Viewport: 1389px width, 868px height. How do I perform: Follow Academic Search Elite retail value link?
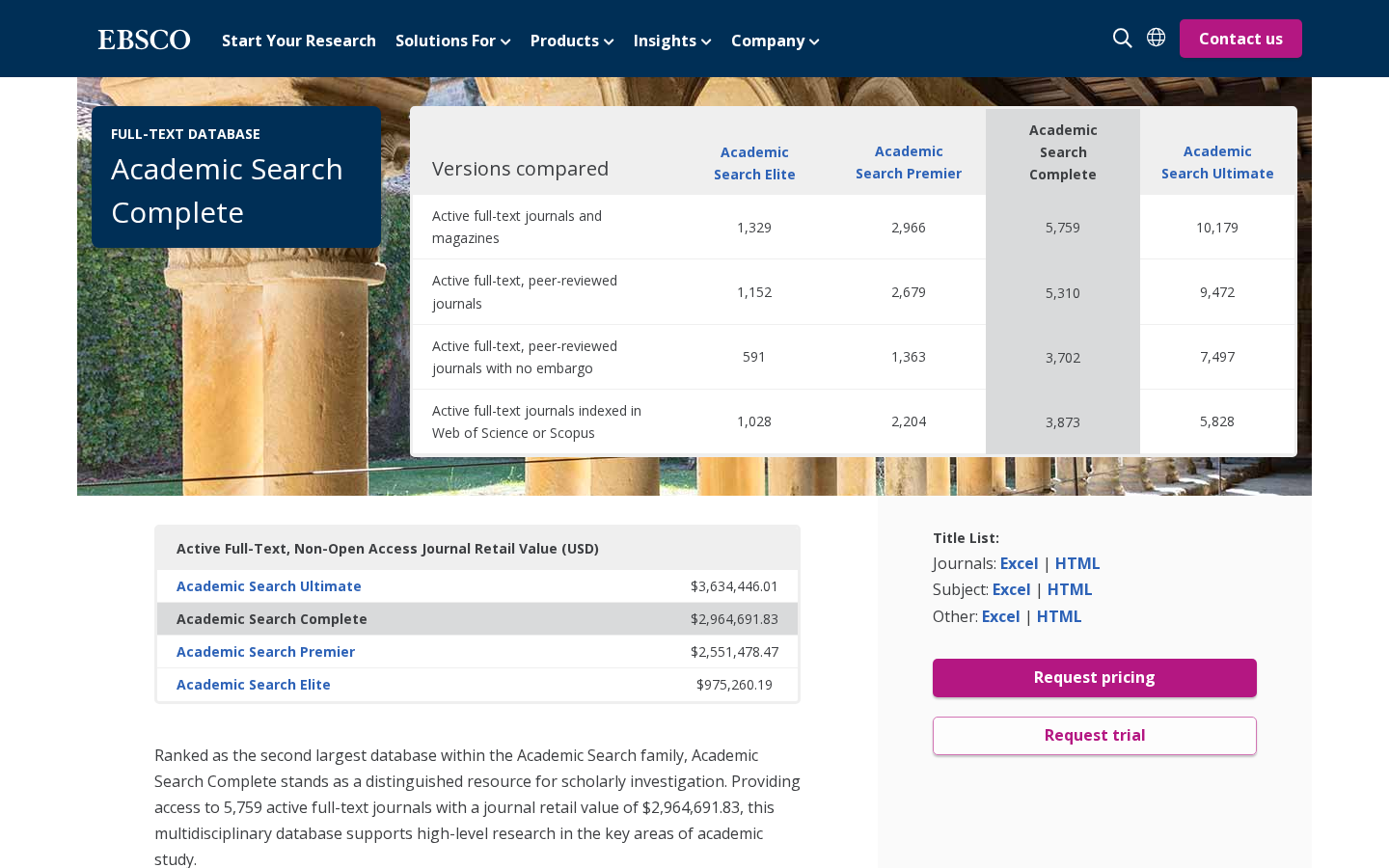pos(254,685)
